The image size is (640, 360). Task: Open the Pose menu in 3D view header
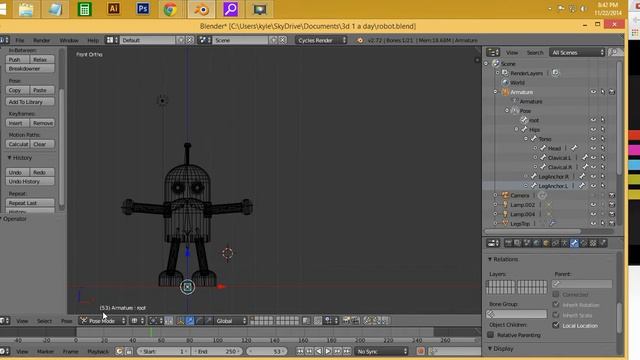click(x=67, y=321)
